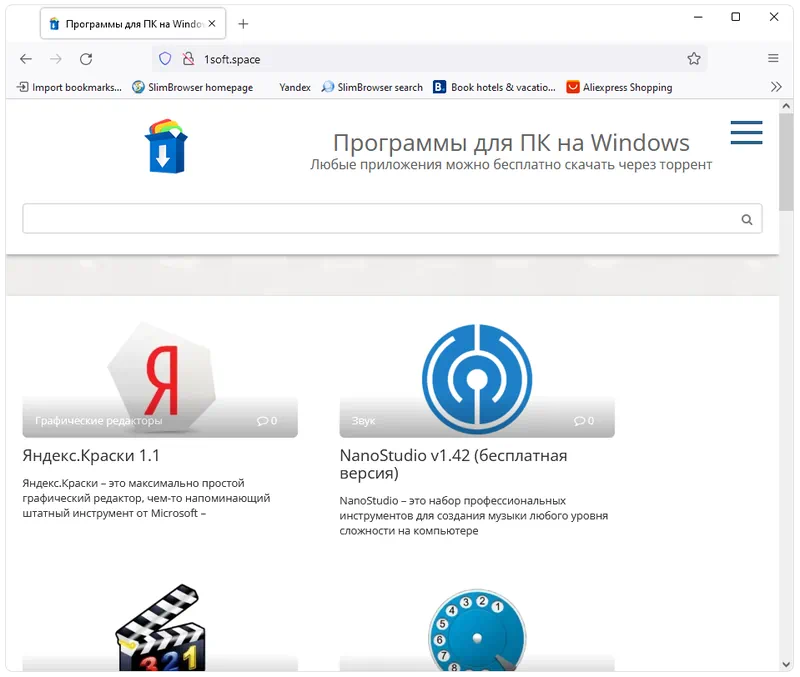The height and width of the screenshot is (677, 800).
Task: Click the forward navigation arrow
Action: [56, 59]
